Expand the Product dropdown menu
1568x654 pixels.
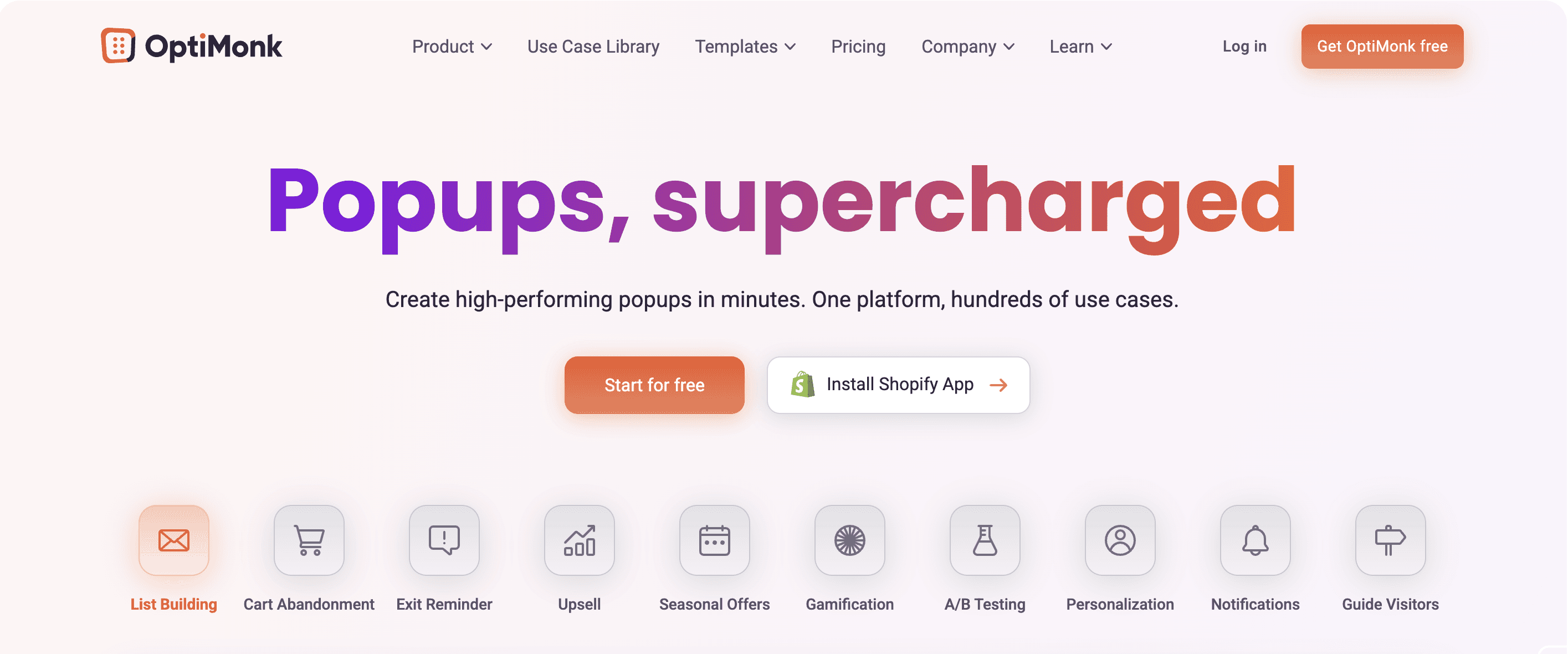(450, 46)
